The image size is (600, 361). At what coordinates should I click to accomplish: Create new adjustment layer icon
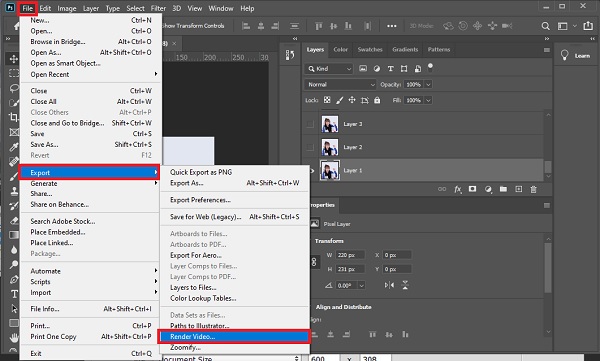point(488,189)
